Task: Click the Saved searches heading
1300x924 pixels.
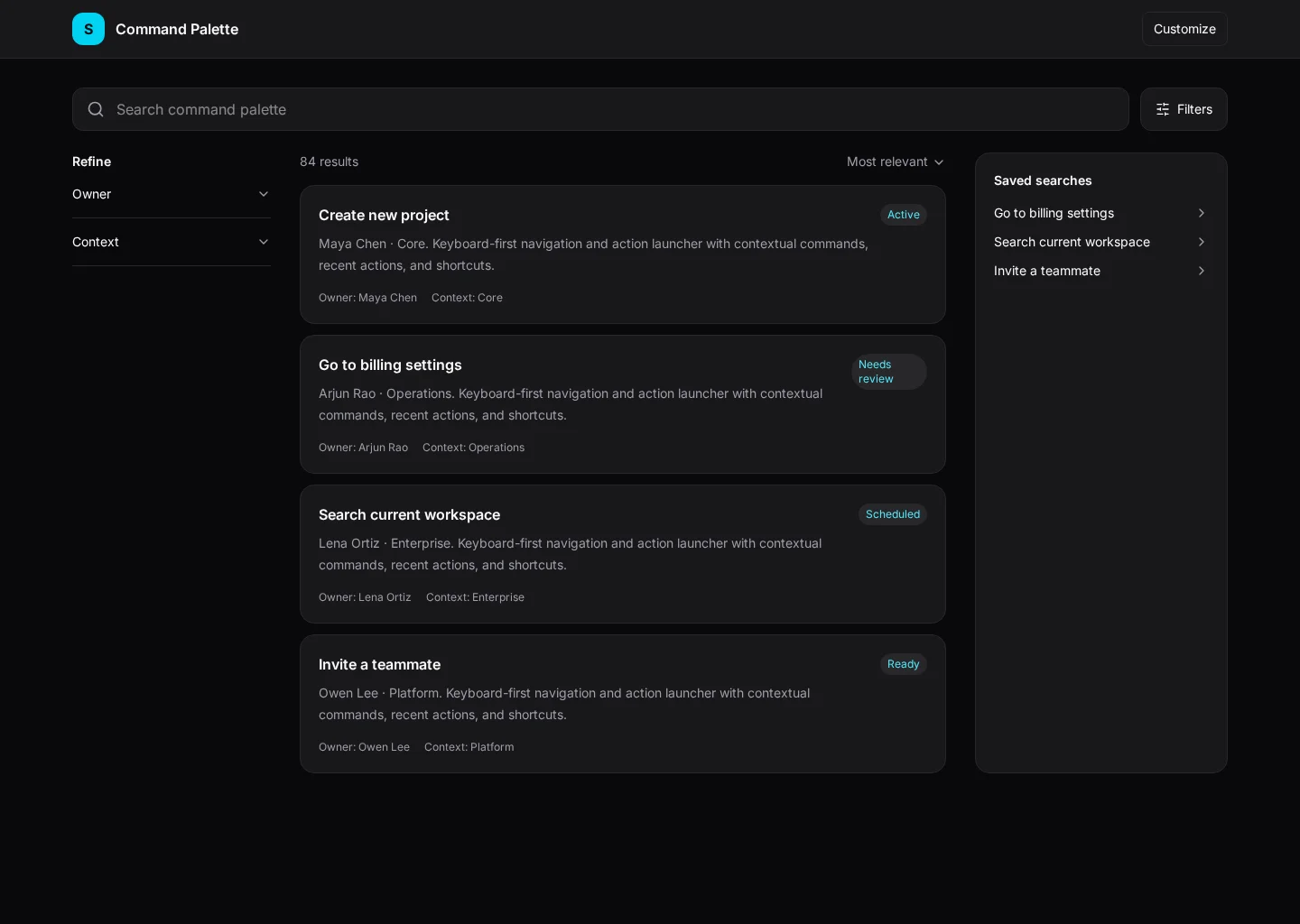Action: pos(1043,180)
